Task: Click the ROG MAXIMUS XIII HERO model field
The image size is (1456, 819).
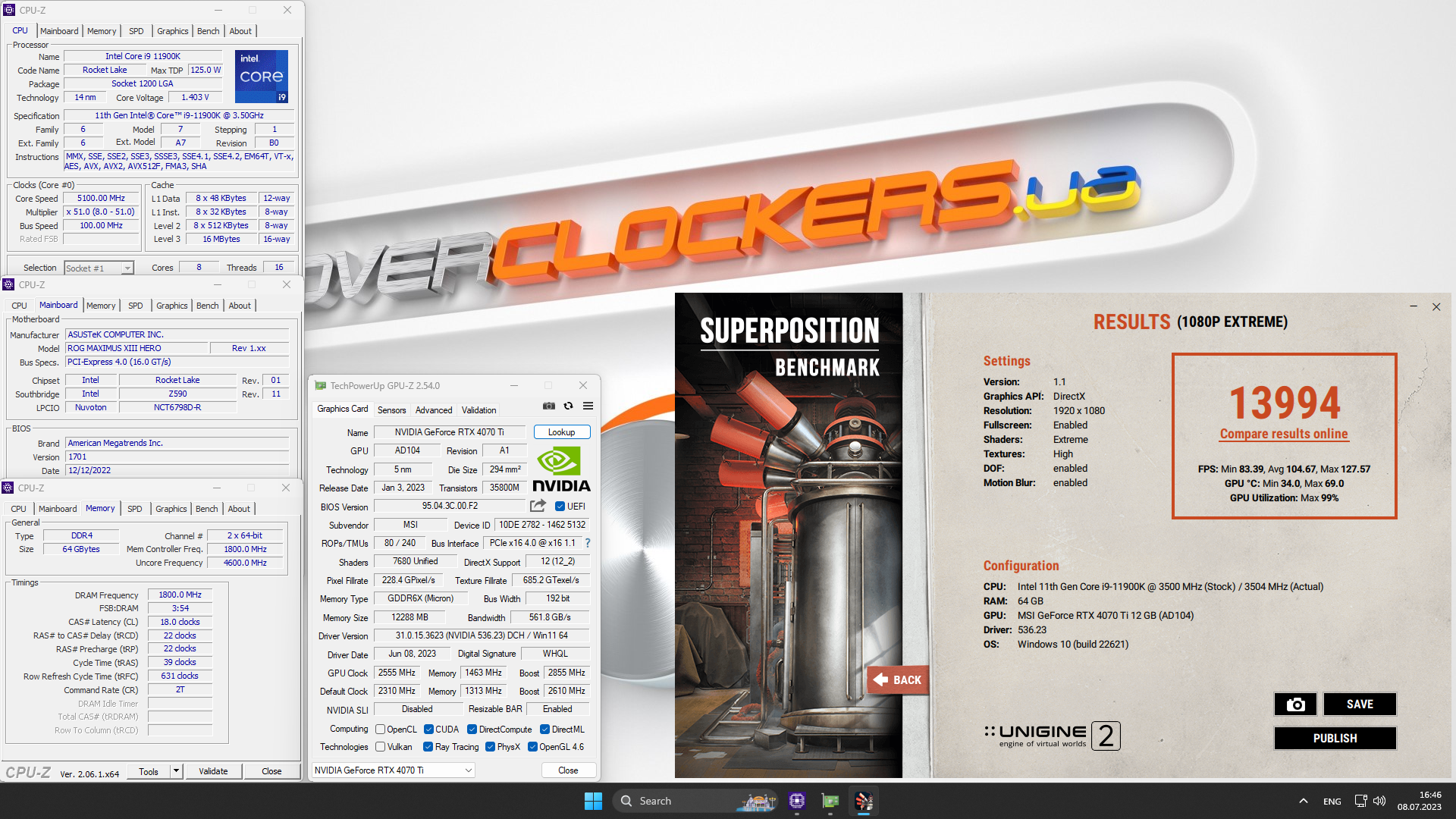Action: point(136,348)
